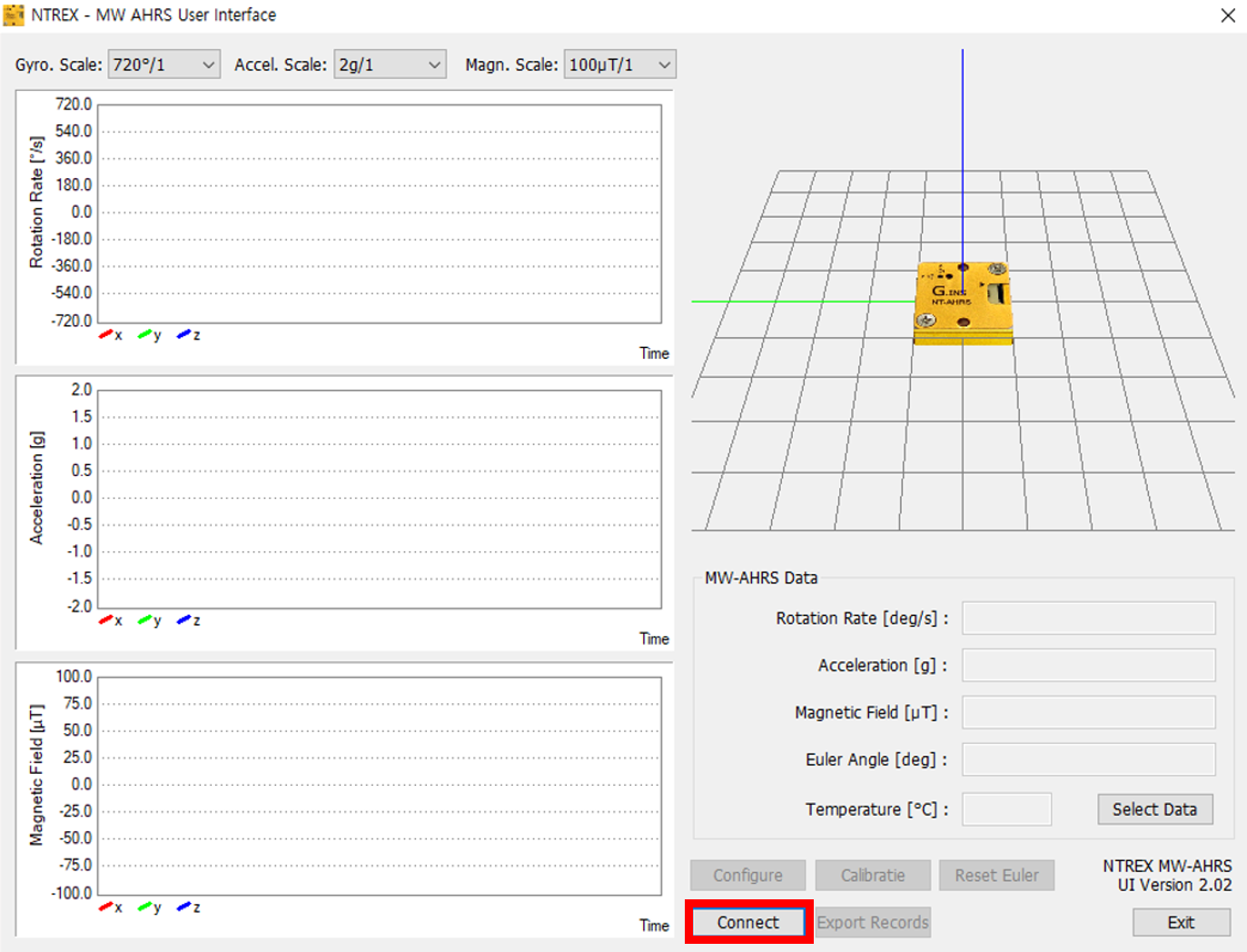Click the blue z legend in Magnetic Field chart
Screen dimensions: 1247x952
coord(188,907)
